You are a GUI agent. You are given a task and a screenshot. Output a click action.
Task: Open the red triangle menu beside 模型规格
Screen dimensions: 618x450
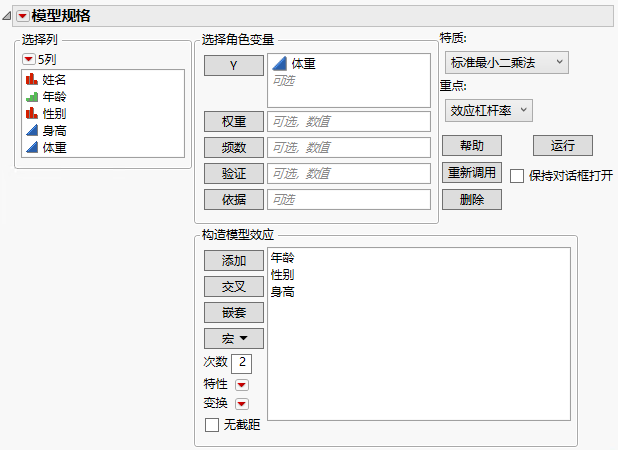pos(22,16)
